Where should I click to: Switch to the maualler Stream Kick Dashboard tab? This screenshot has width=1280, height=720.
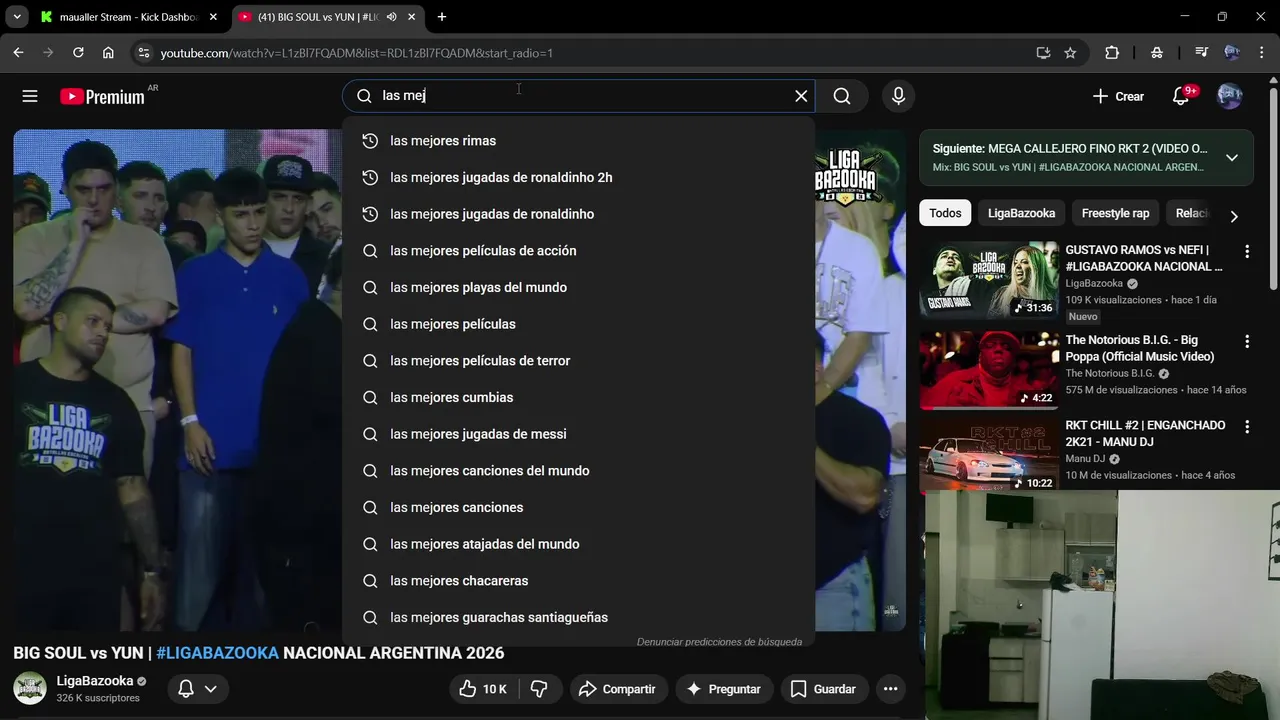click(128, 17)
